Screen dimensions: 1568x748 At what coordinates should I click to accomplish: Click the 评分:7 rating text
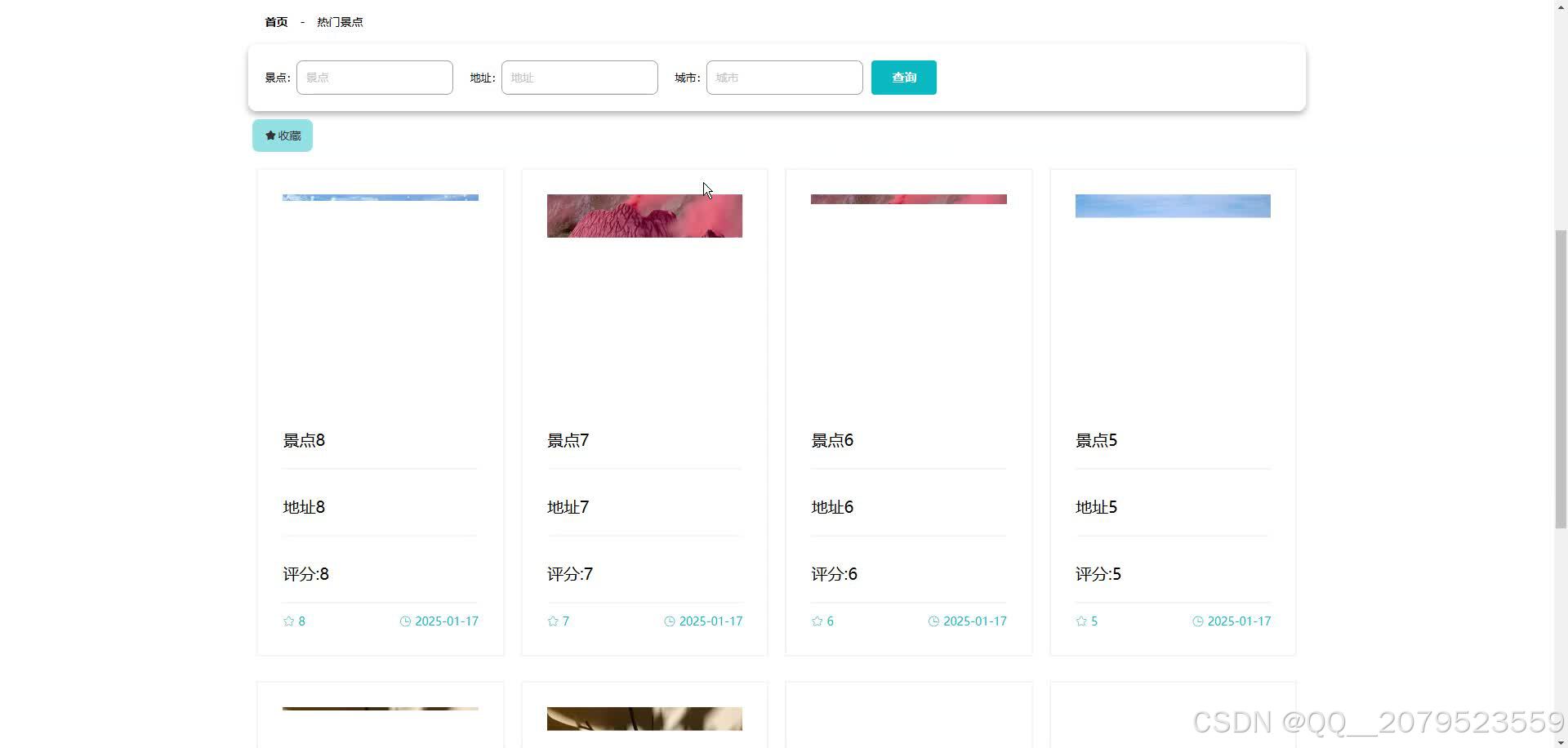(x=570, y=574)
